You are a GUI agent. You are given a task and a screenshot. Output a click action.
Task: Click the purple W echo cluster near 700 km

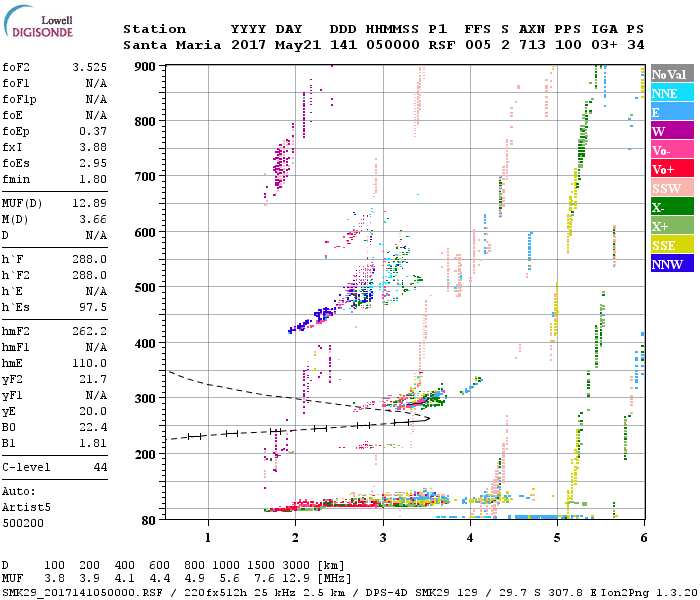(282, 165)
